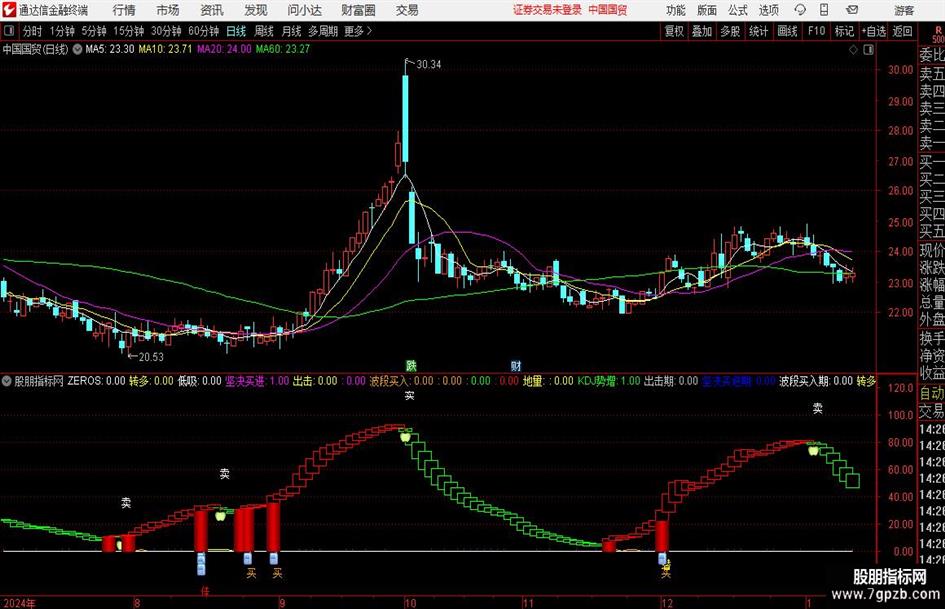Screen dimensions: 945x609
Task: Click the 统计 toolbar button
Action: tap(758, 31)
